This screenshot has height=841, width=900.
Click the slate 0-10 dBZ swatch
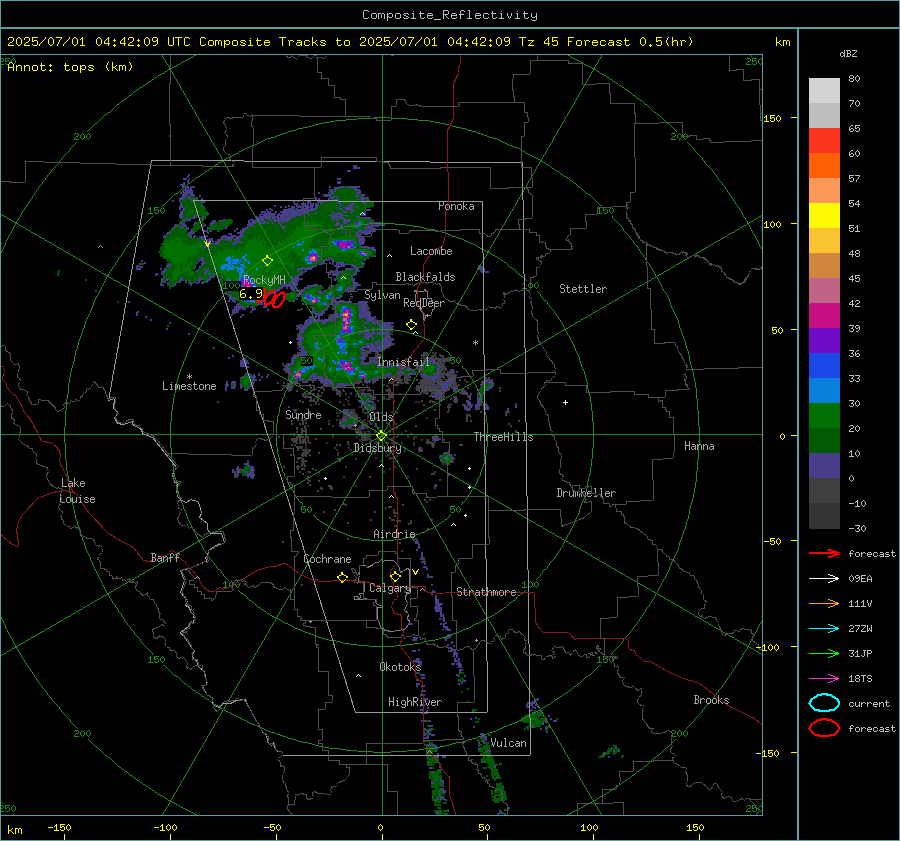pyautogui.click(x=824, y=466)
